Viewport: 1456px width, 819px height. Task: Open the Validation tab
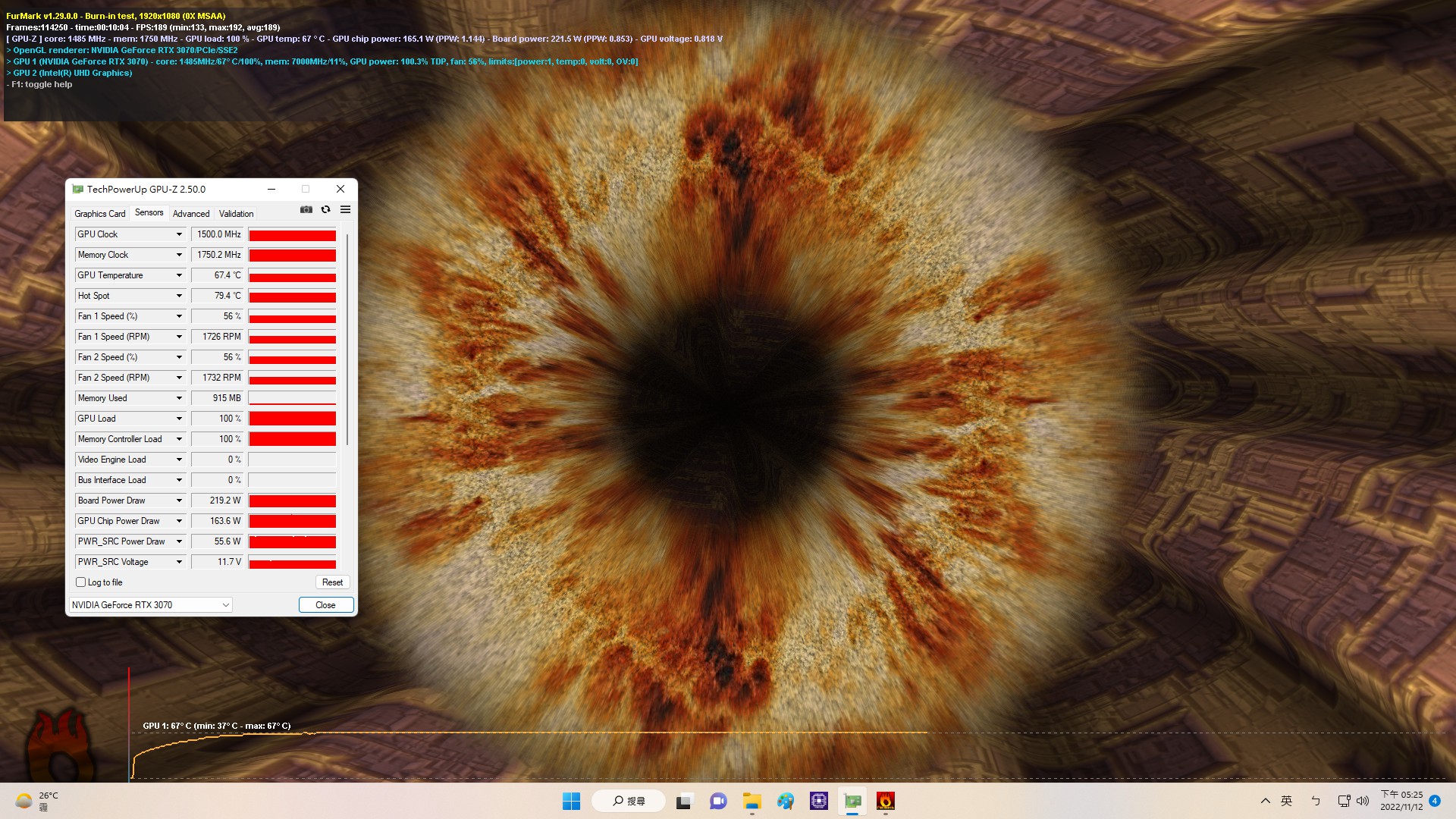pos(236,214)
